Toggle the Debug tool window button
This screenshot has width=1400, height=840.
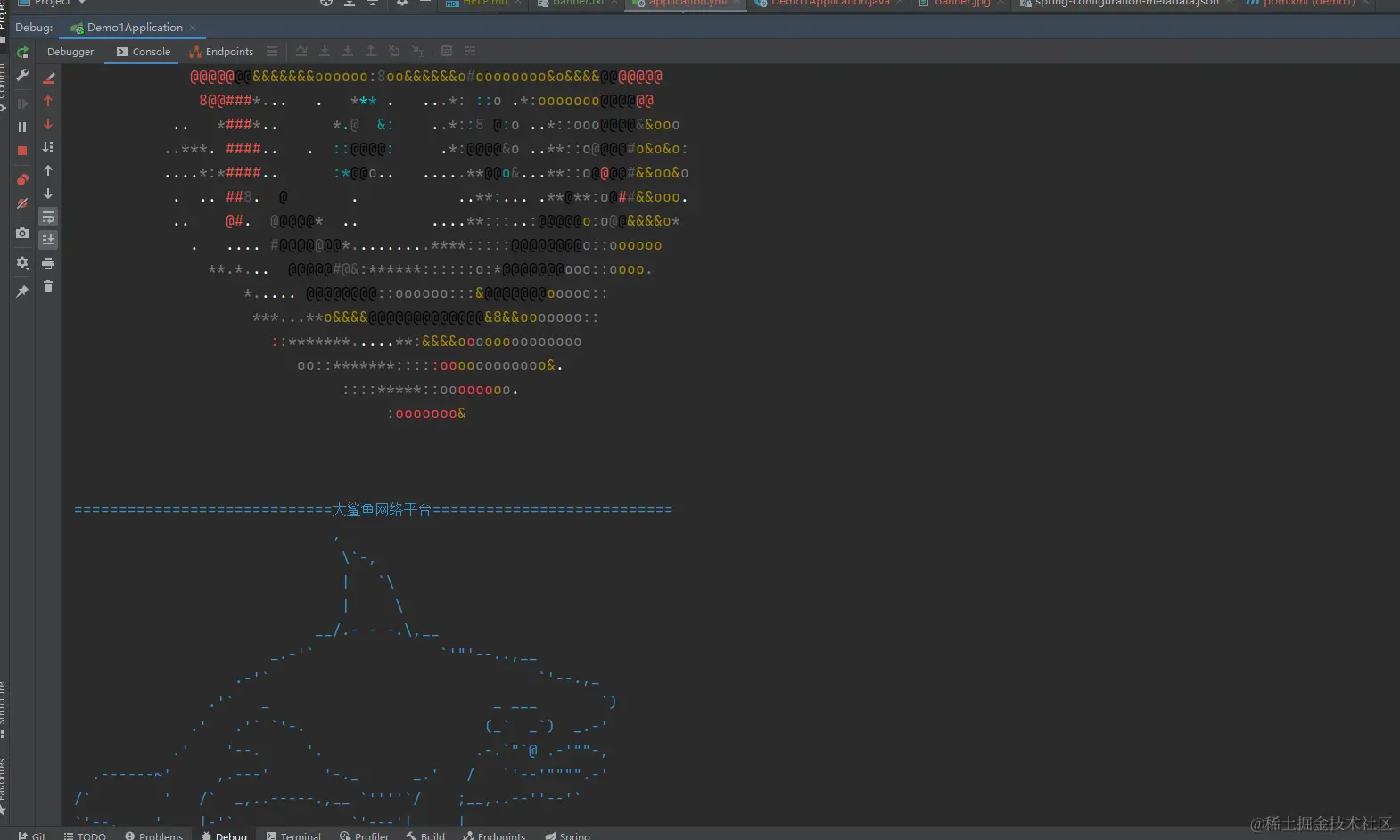(225, 834)
